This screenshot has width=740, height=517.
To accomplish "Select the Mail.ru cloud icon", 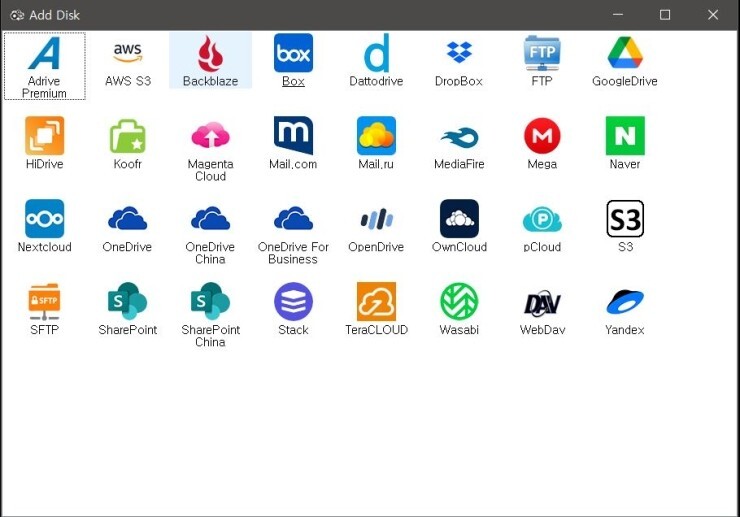I will [376, 136].
